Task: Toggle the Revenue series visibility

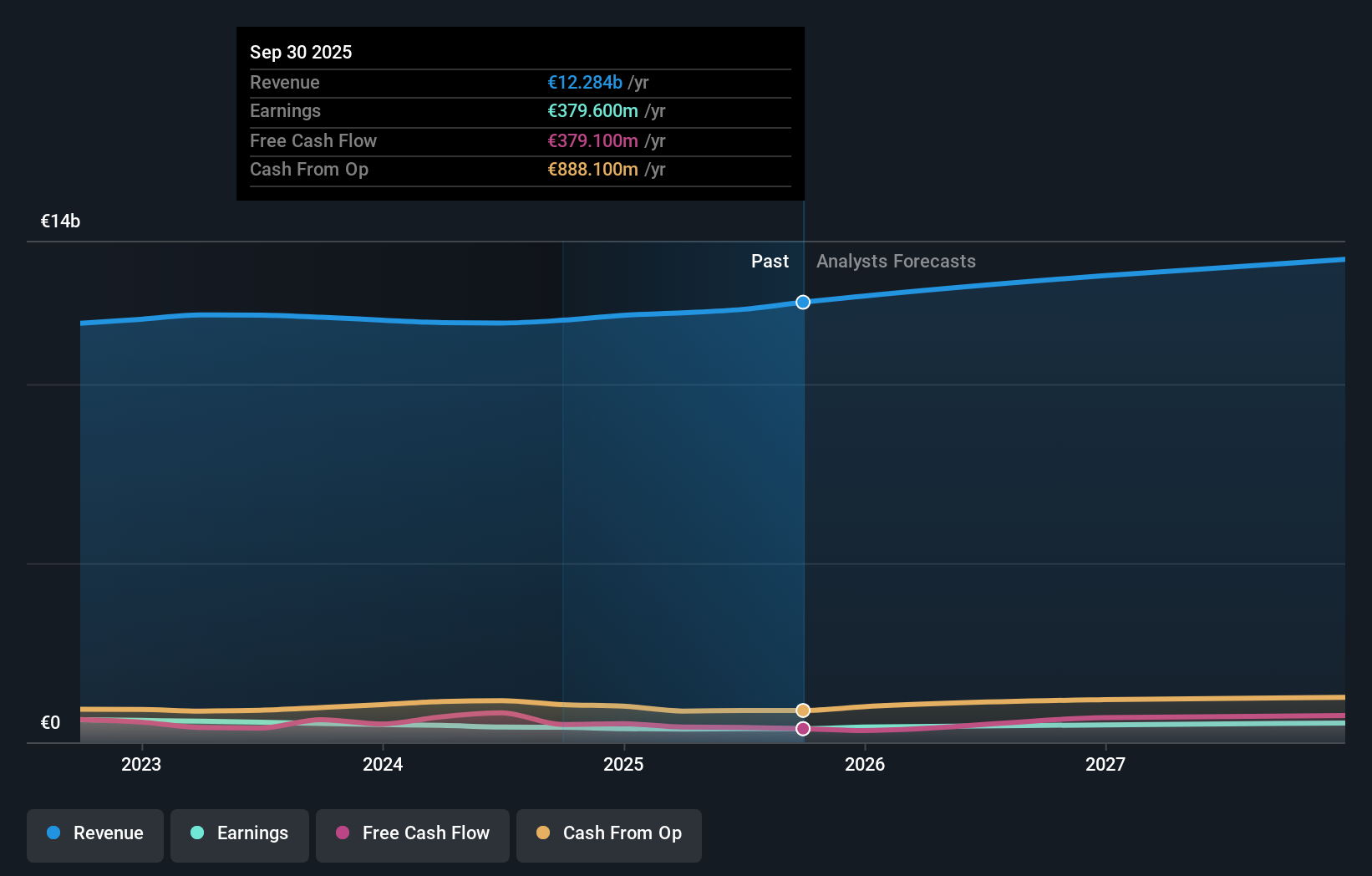Action: [94, 835]
